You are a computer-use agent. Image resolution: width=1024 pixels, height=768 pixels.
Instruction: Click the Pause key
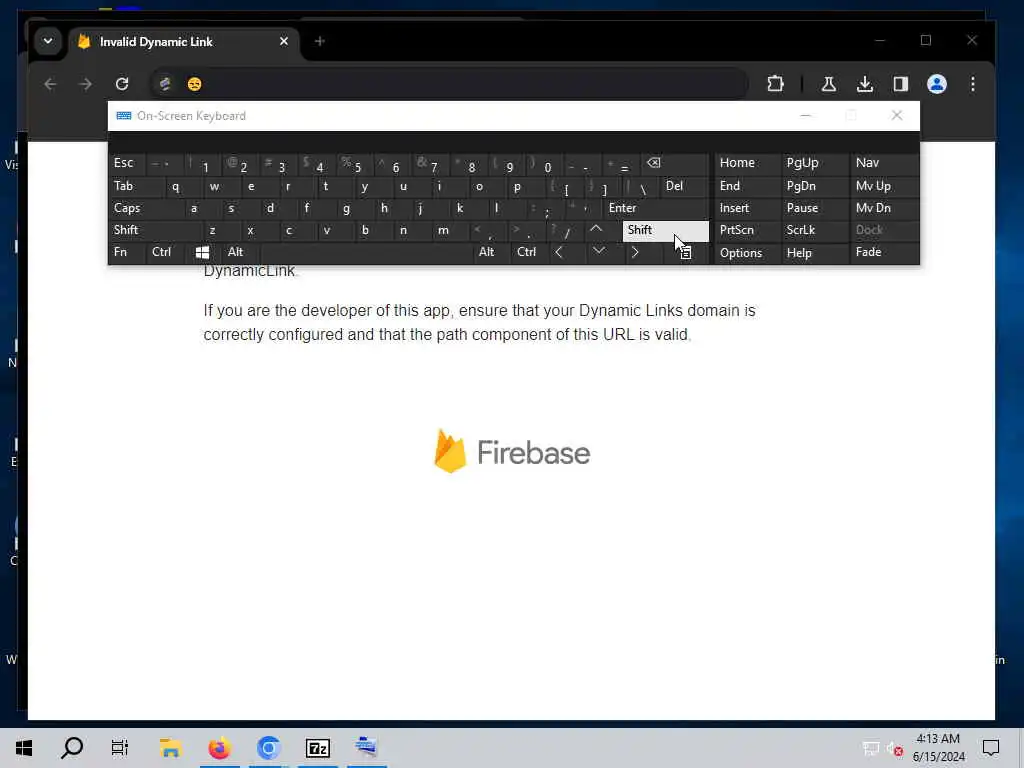pos(814,208)
